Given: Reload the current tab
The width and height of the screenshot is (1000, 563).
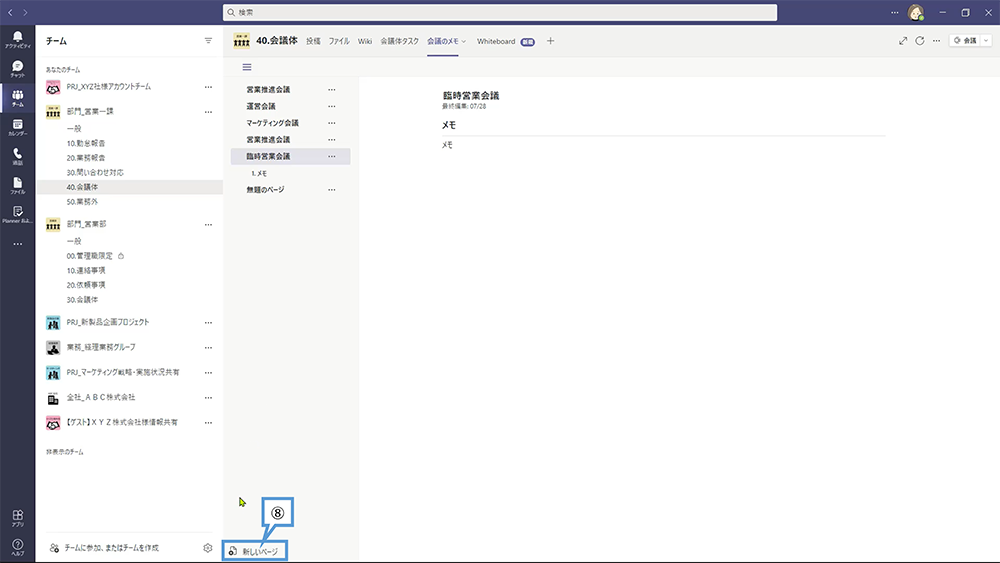Looking at the screenshot, I should click(920, 41).
